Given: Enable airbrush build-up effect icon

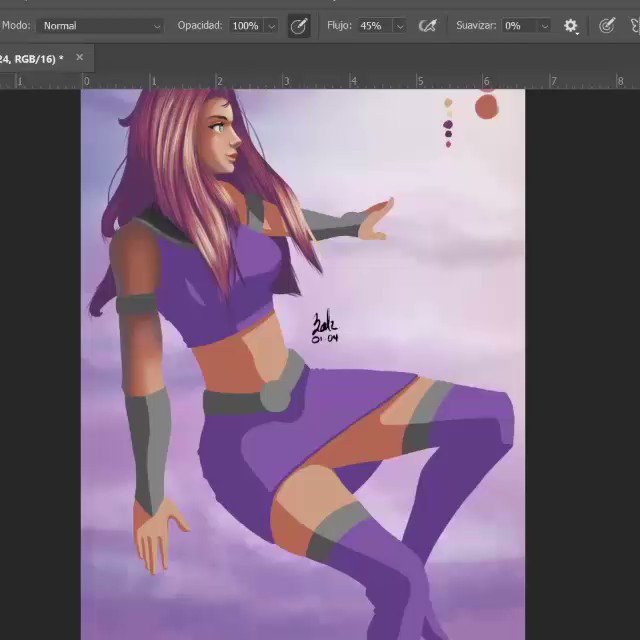Looking at the screenshot, I should click(427, 26).
